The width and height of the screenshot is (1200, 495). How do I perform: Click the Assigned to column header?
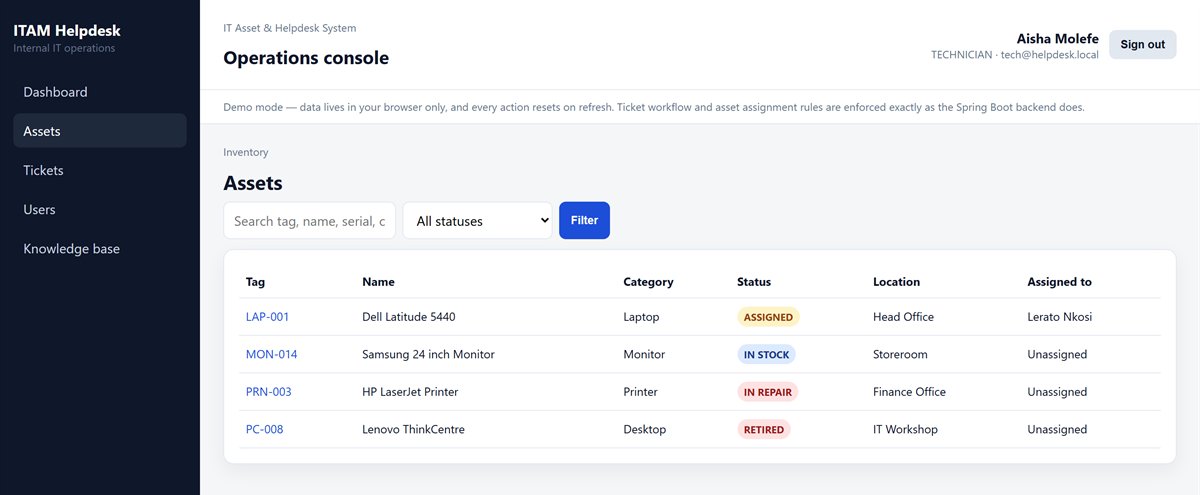pos(1059,282)
